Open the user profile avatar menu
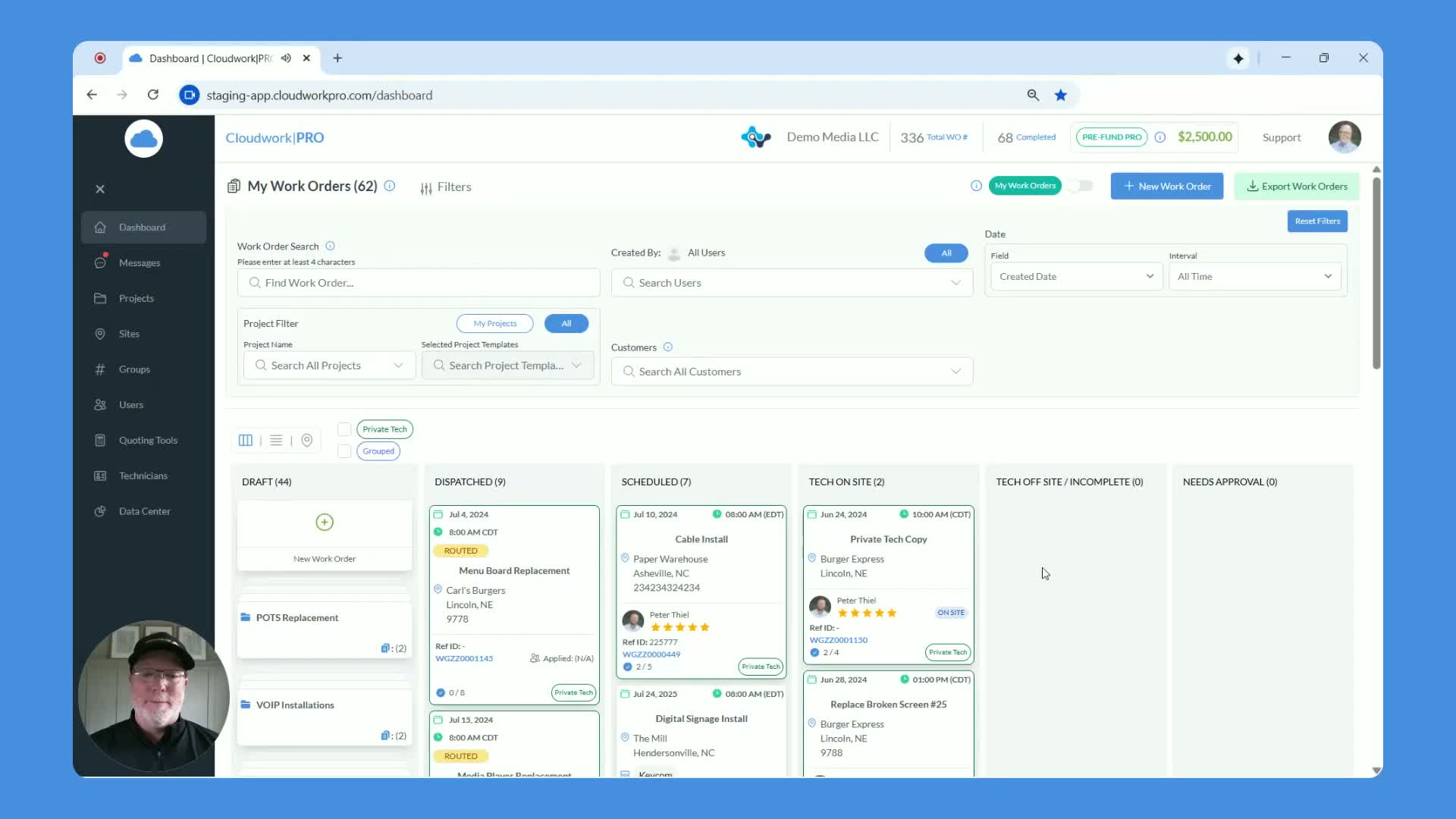Image resolution: width=1456 pixels, height=819 pixels. click(1345, 137)
